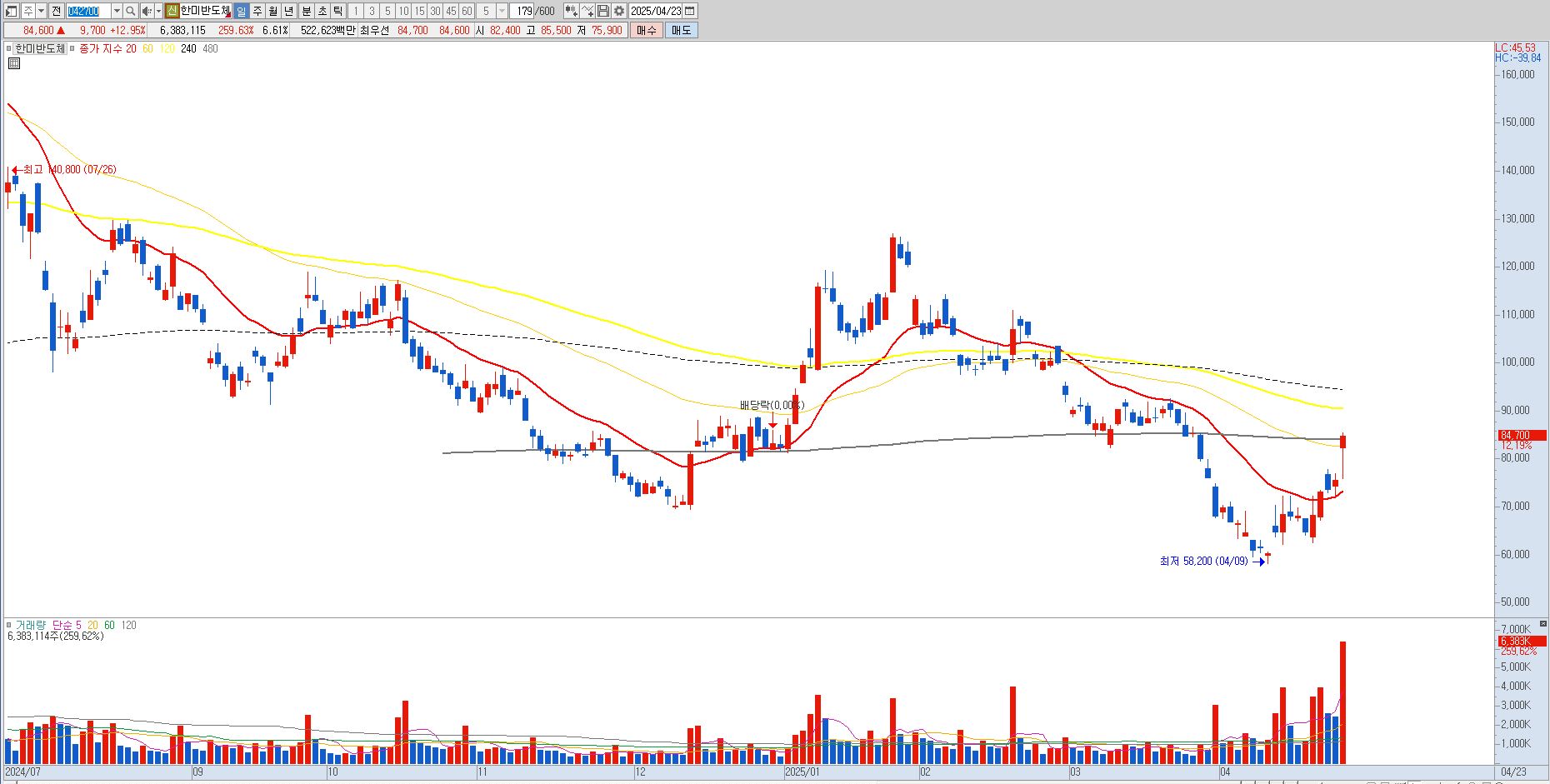Click the 240 moving average legend
The width and height of the screenshot is (1550, 784).
188,48
